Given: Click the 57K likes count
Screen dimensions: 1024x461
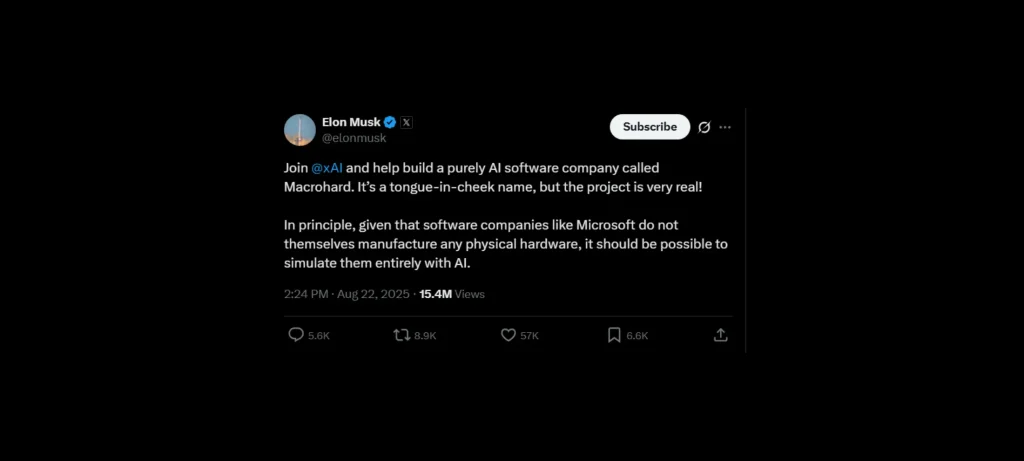Looking at the screenshot, I should [x=530, y=336].
